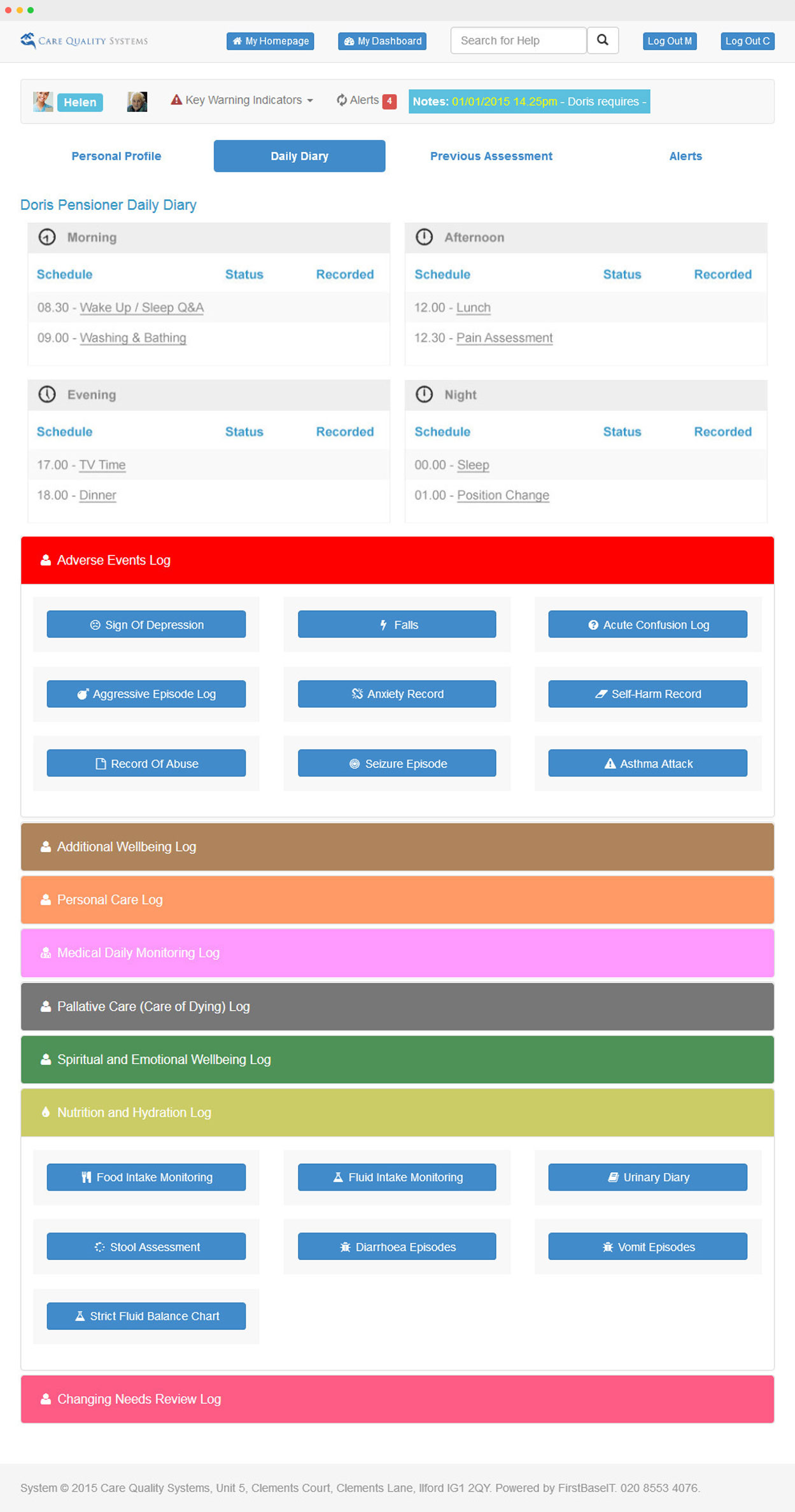Image resolution: width=795 pixels, height=1512 pixels.
Task: Click Helen's profile photo thumbnail
Action: (x=43, y=102)
